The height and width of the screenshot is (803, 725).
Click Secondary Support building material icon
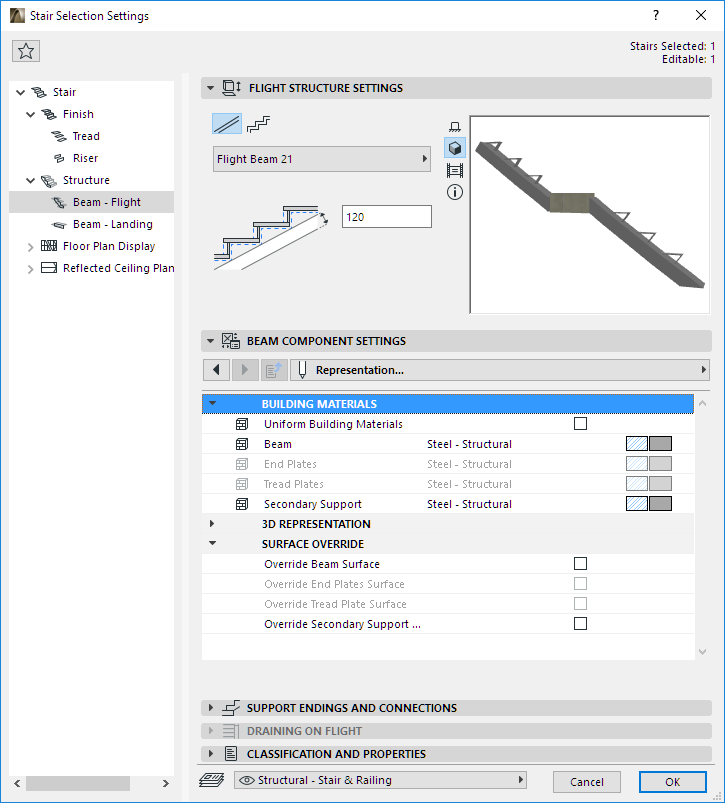point(242,504)
